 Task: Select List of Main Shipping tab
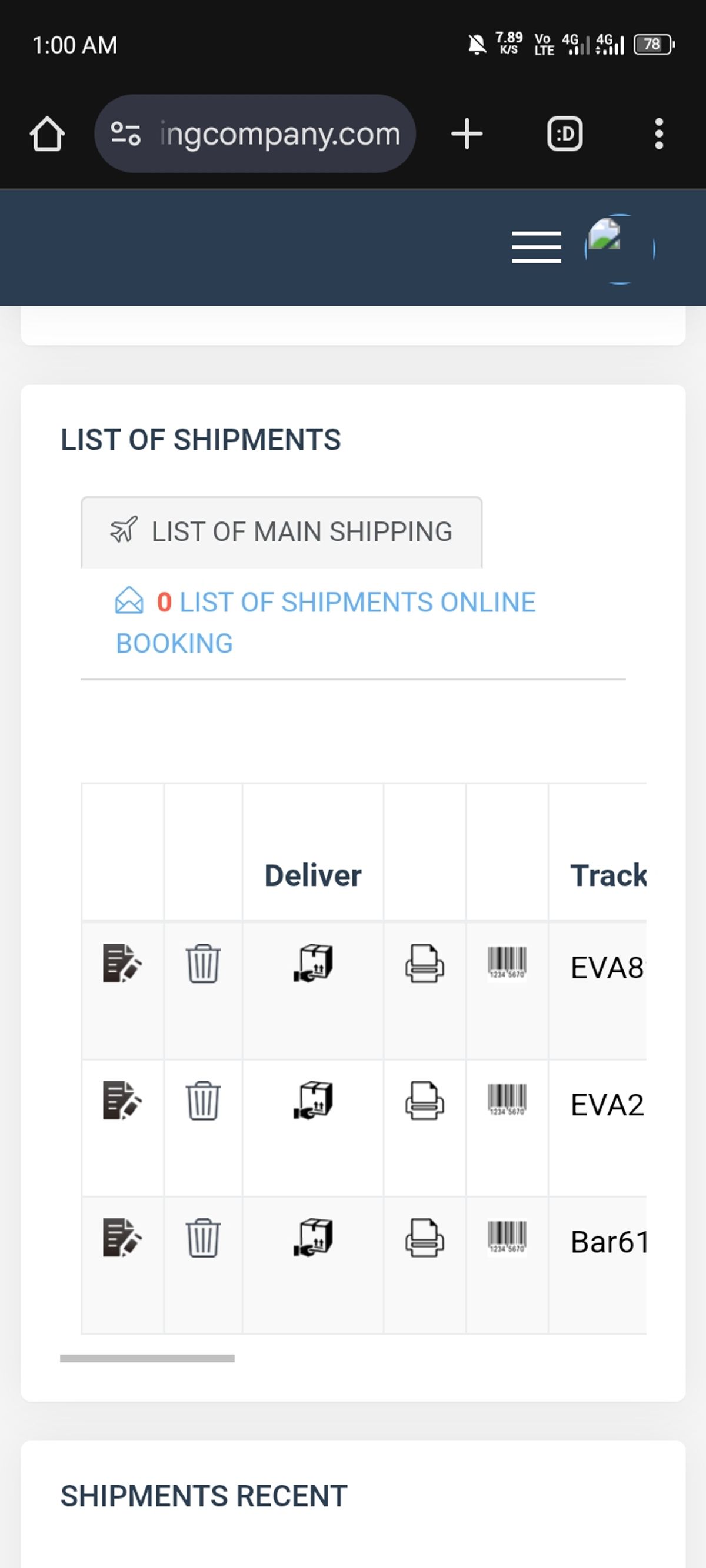281,532
